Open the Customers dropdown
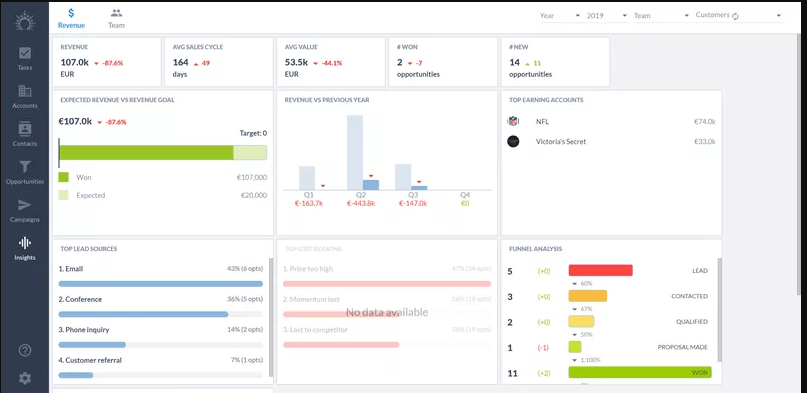 click(739, 15)
